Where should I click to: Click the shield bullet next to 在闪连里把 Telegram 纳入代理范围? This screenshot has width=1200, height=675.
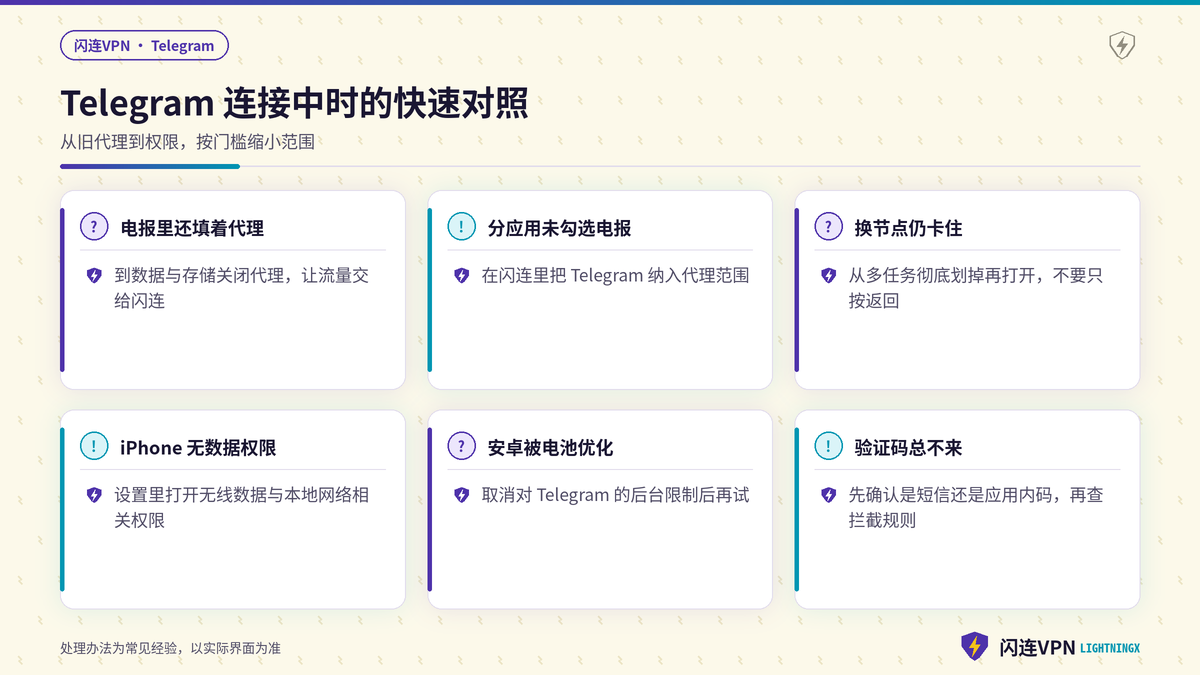tap(461, 276)
